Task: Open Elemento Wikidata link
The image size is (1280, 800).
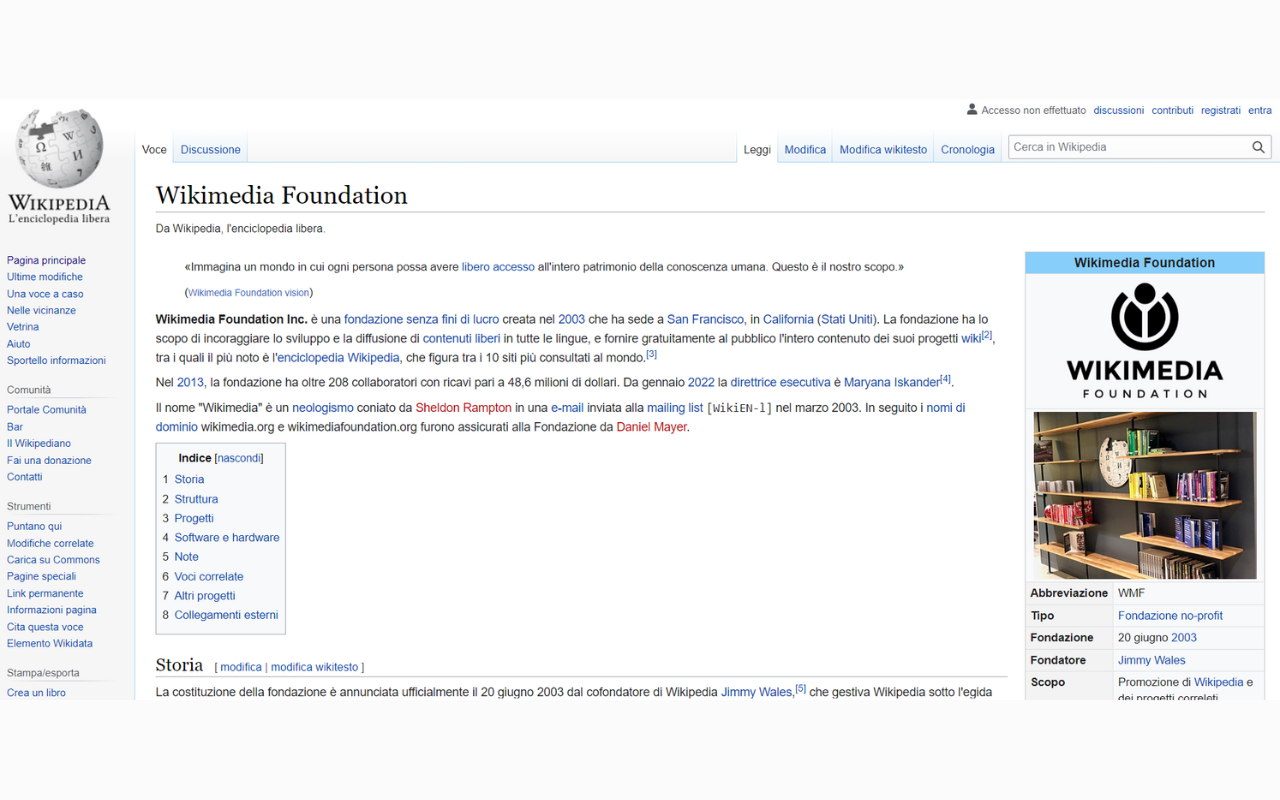Action: (x=50, y=643)
